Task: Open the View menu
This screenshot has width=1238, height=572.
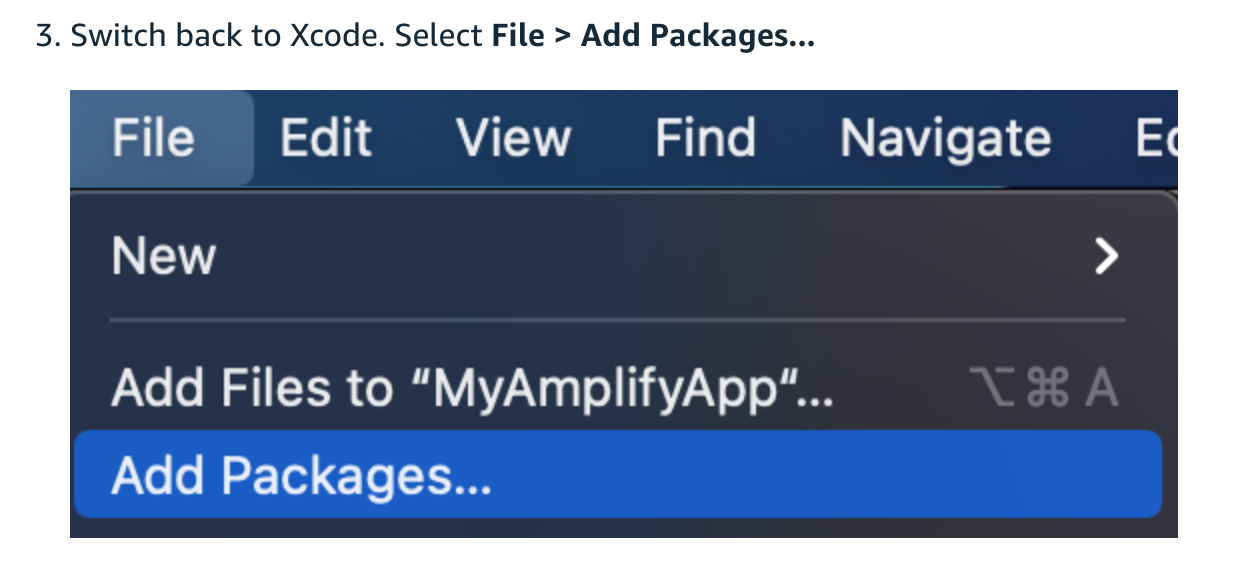Action: pos(513,138)
